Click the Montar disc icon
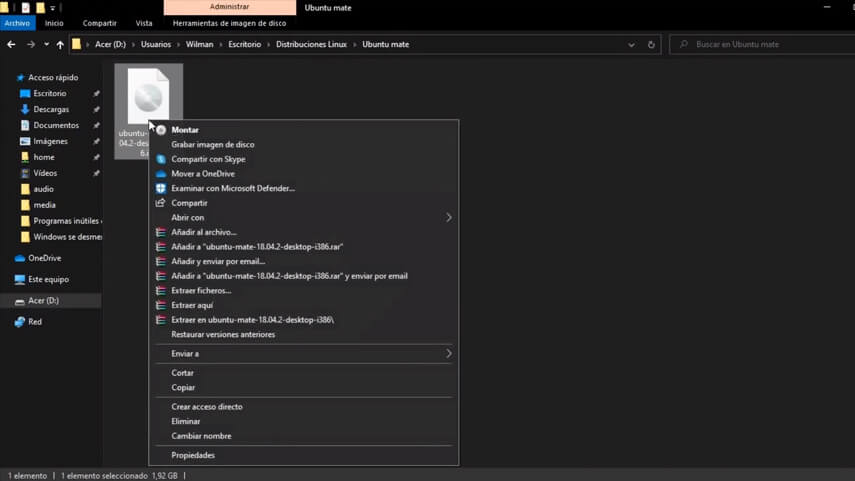Image resolution: width=855 pixels, height=481 pixels. click(161, 130)
